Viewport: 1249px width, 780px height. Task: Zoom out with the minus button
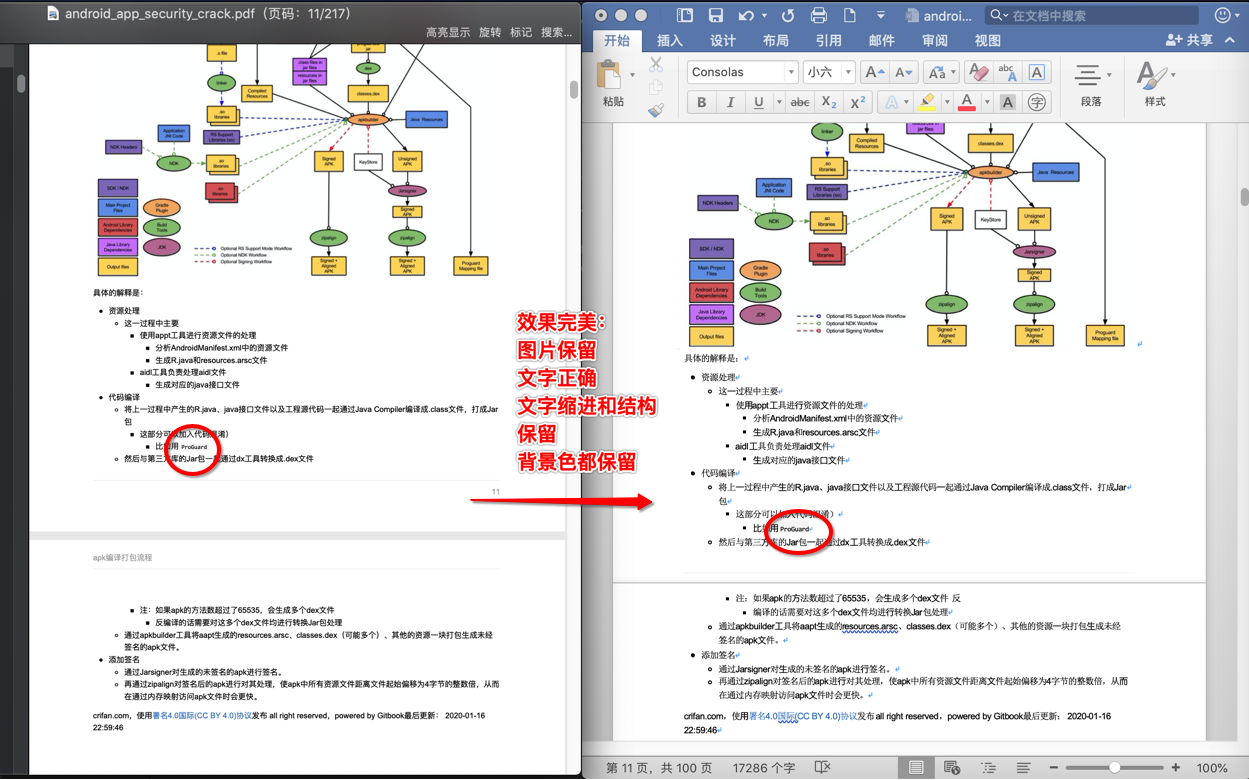(x=1053, y=768)
